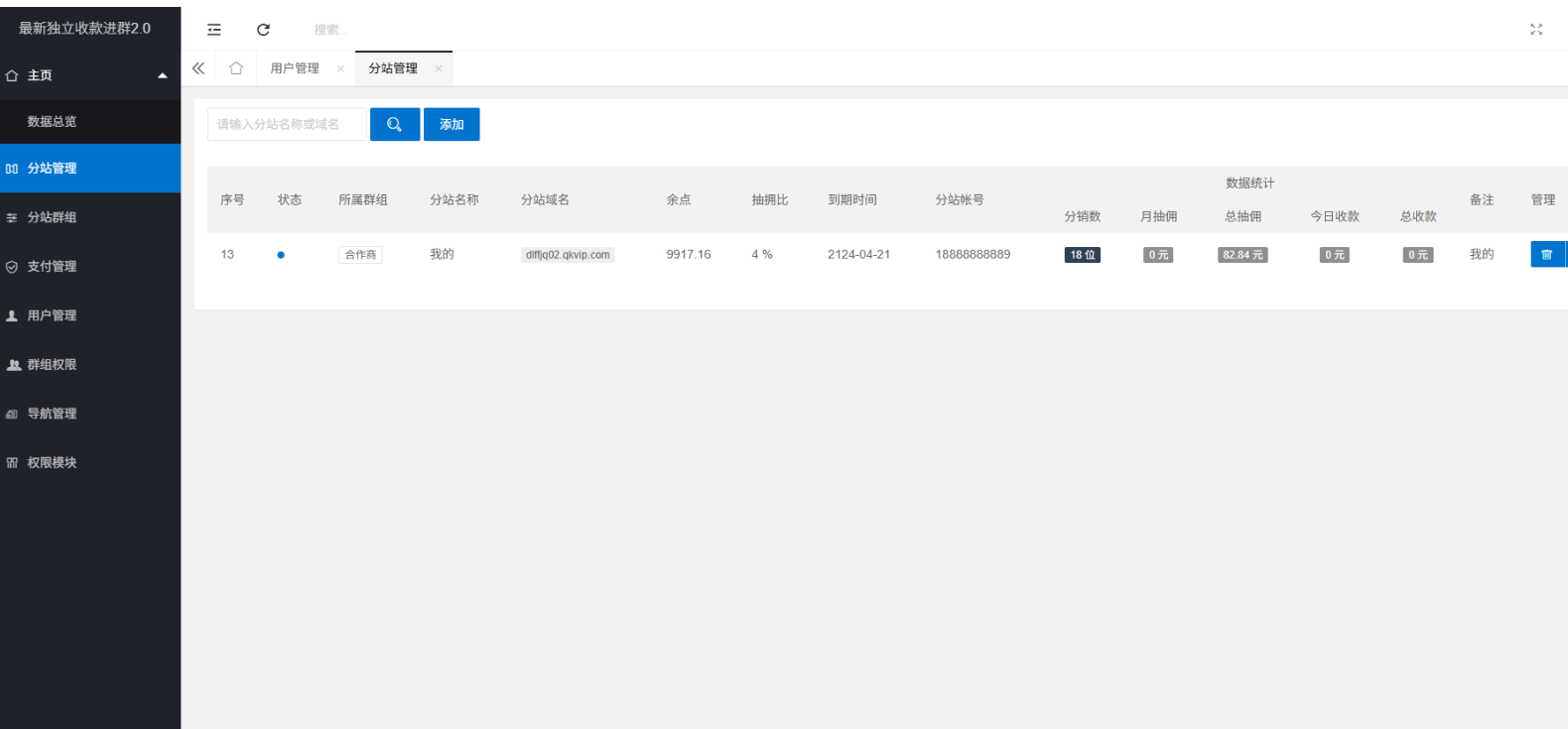Click the 总收款 0 元 badge
Viewport: 1568px width, 729px height.
[1418, 255]
